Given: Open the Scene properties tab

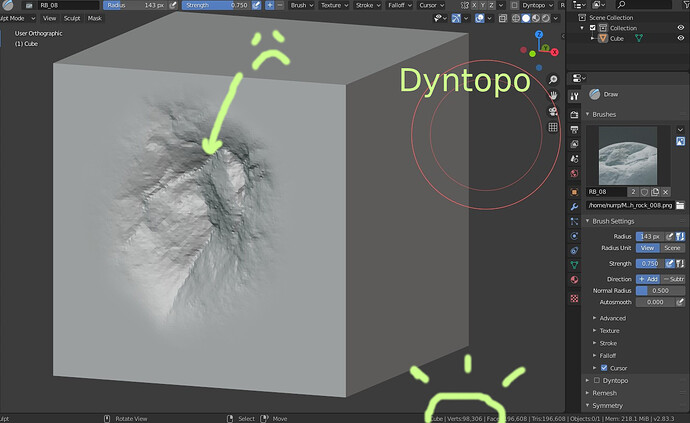Looking at the screenshot, I should coord(574,159).
